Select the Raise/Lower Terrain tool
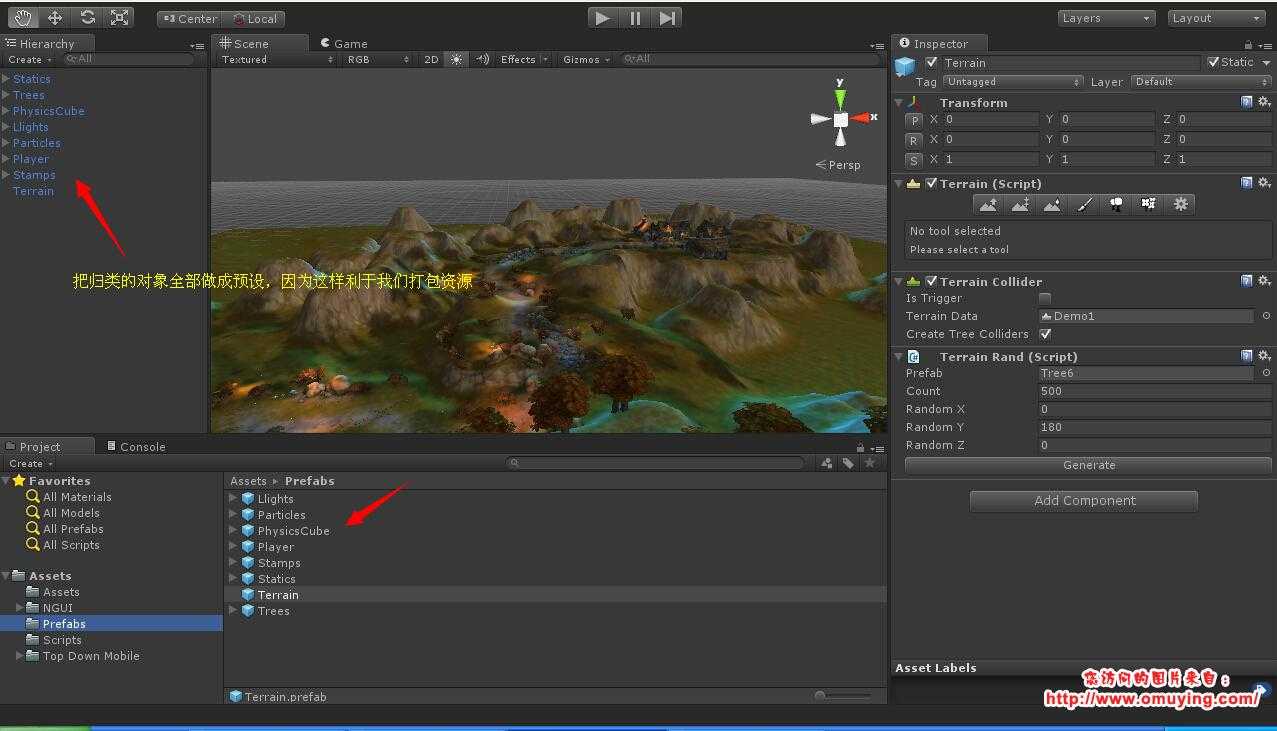Screen dimensions: 1277x731 click(x=988, y=204)
